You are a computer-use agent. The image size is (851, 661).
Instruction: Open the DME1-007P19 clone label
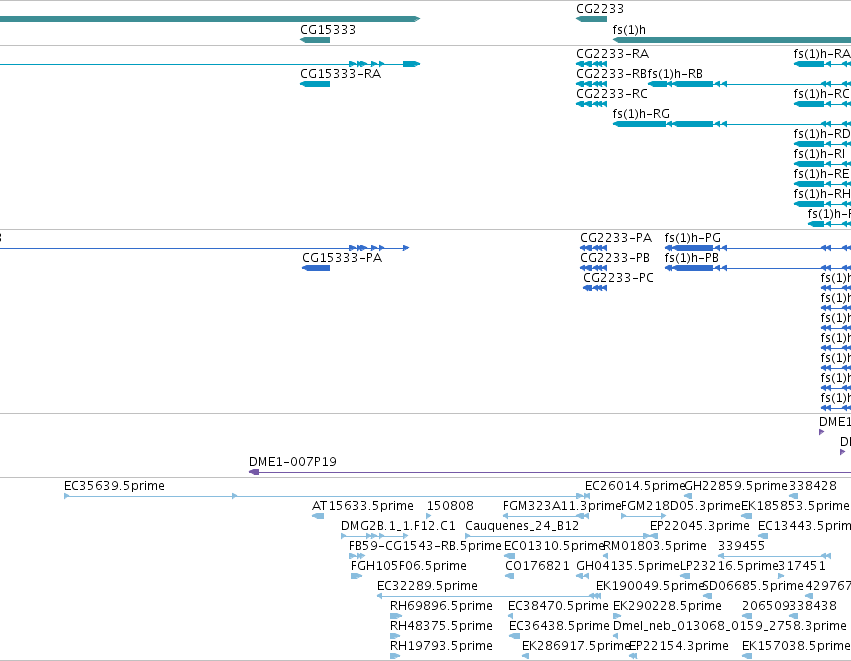pos(293,462)
